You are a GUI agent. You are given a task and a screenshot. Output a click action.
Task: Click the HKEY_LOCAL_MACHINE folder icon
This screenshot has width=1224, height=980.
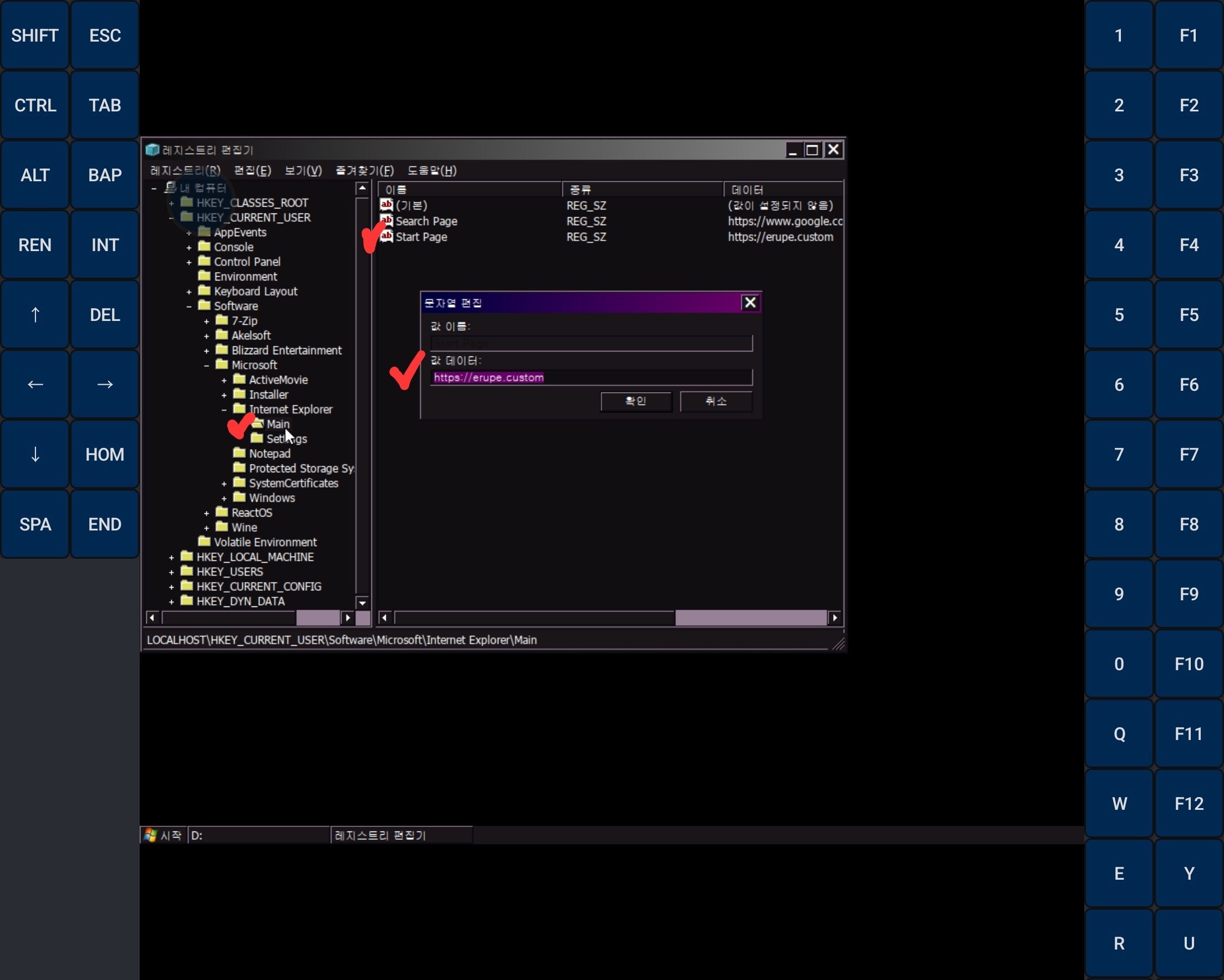(x=187, y=557)
